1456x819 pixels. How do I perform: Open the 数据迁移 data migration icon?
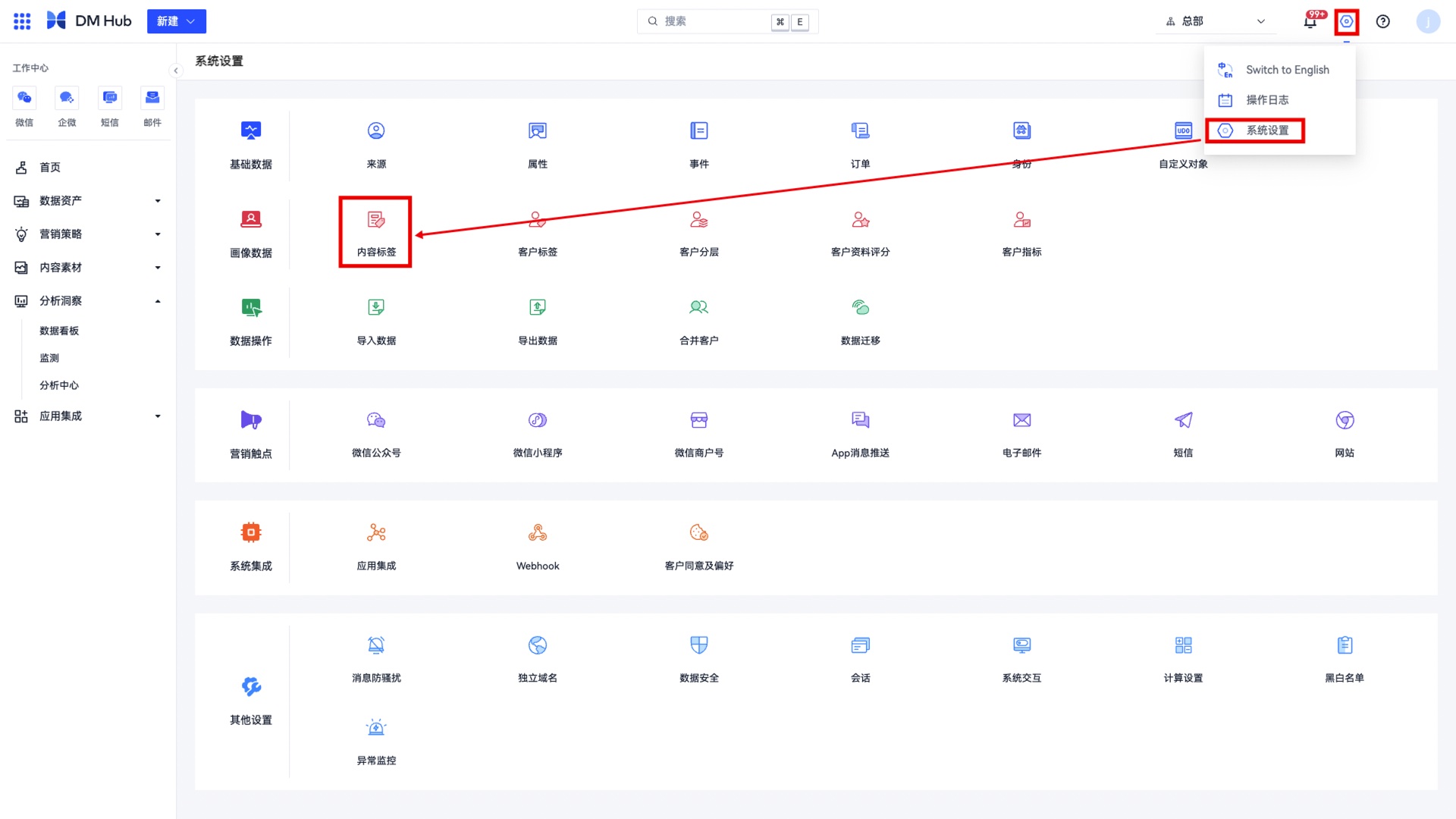coord(861,307)
